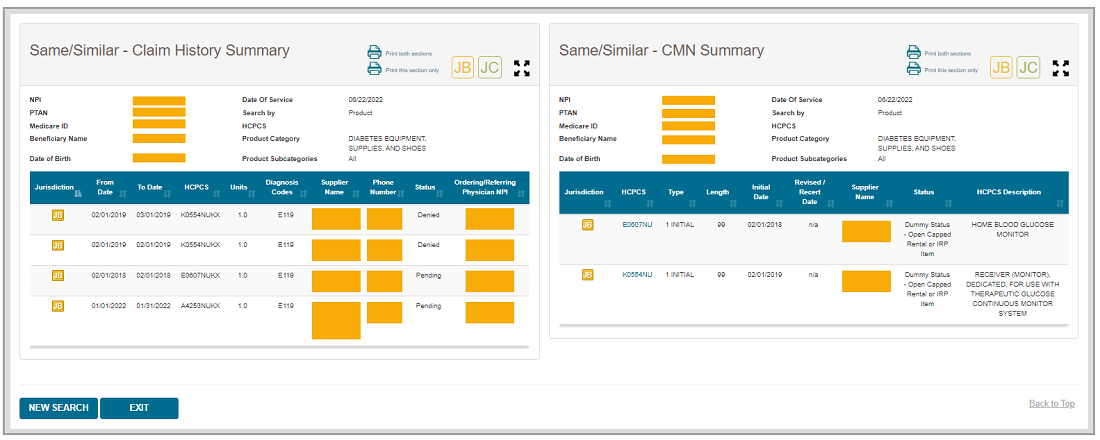This screenshot has height=440, width=1100.
Task: Click printer icon for both sections in CMN Summary
Action: pos(913,53)
